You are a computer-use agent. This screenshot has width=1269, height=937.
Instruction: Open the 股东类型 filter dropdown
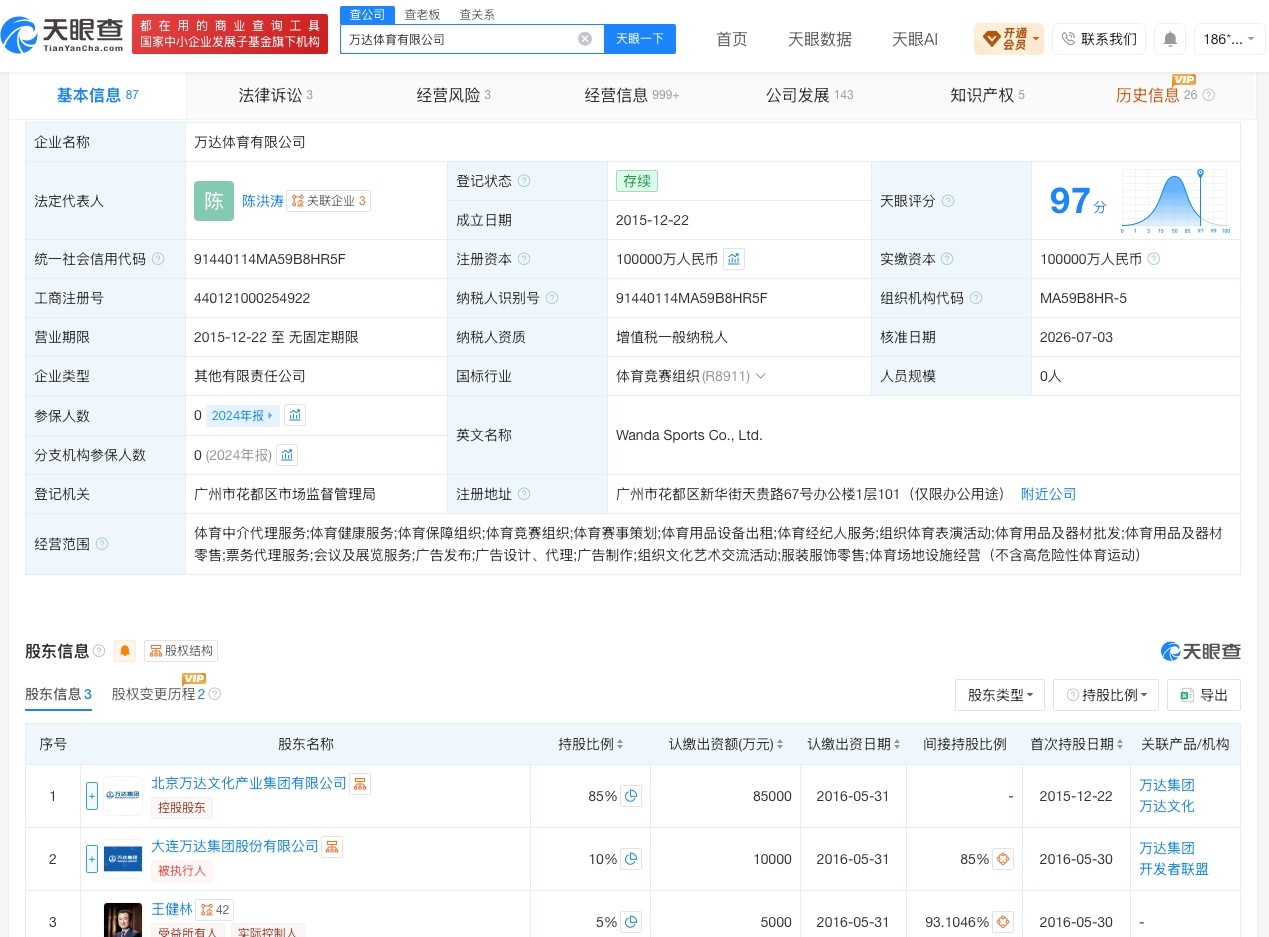tap(1000, 695)
